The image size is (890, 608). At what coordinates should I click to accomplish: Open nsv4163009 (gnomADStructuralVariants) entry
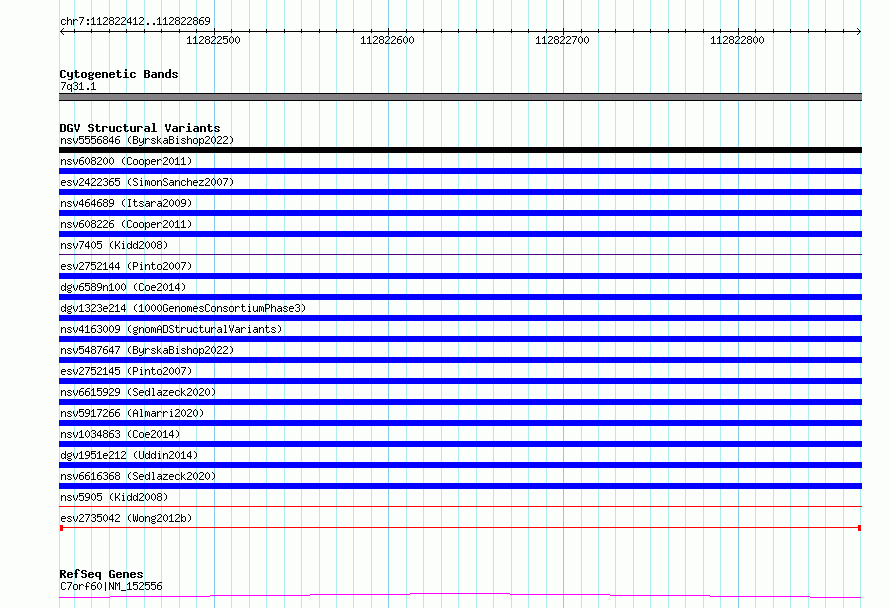point(171,329)
